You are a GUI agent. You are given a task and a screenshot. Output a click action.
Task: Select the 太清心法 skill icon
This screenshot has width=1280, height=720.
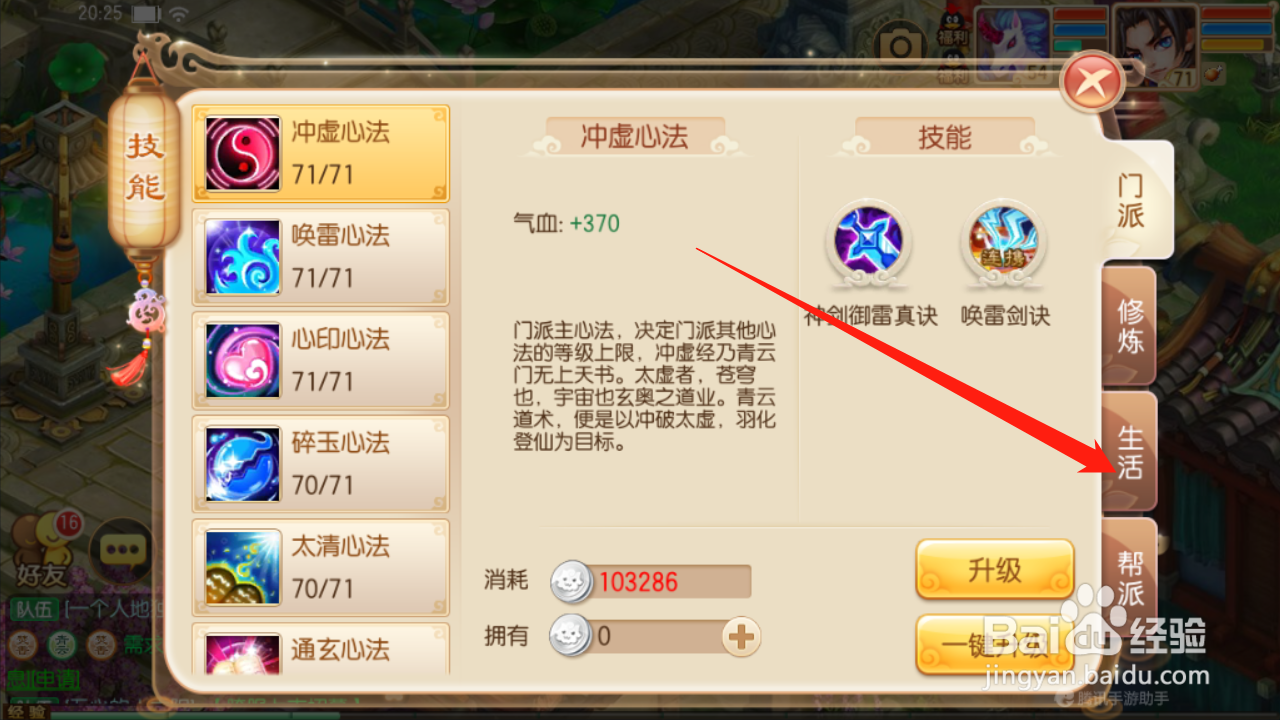[243, 567]
